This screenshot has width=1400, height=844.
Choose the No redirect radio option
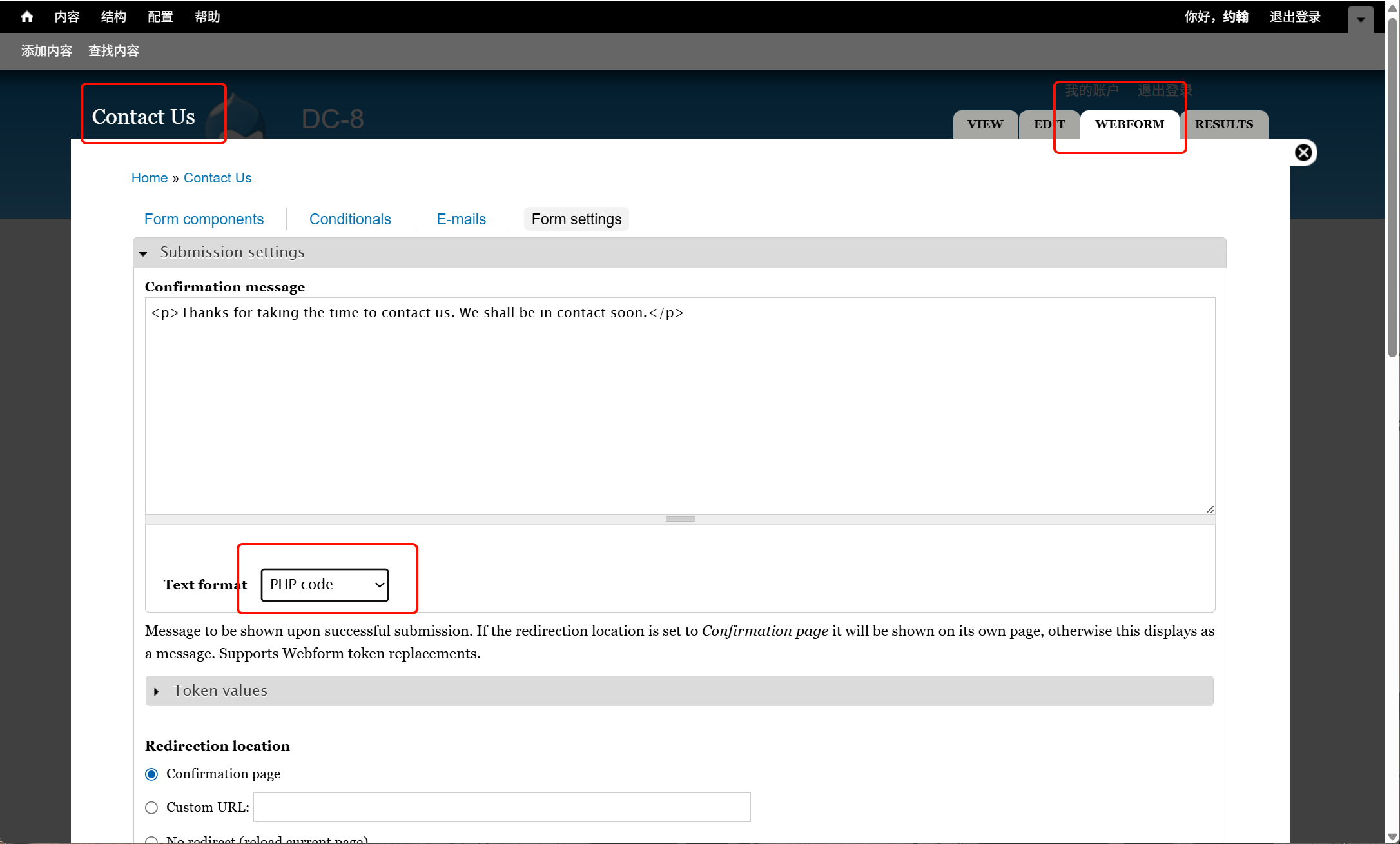pos(151,839)
